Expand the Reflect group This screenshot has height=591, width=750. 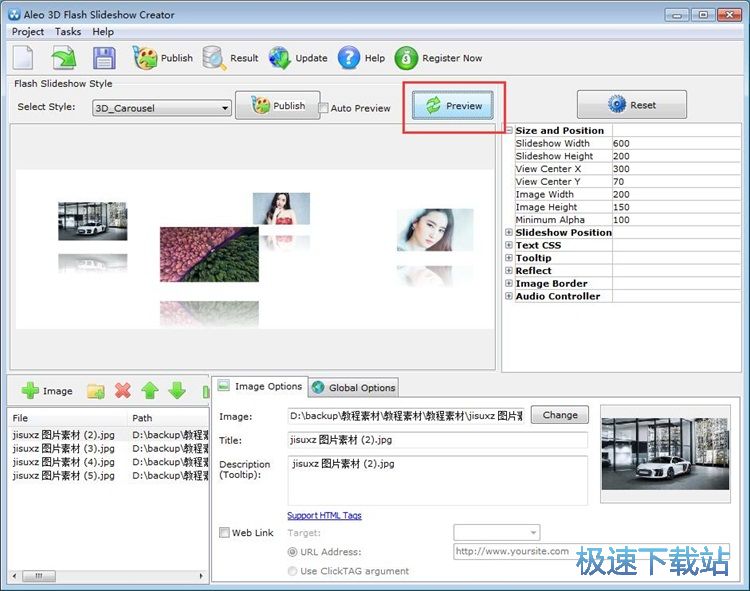coord(509,270)
